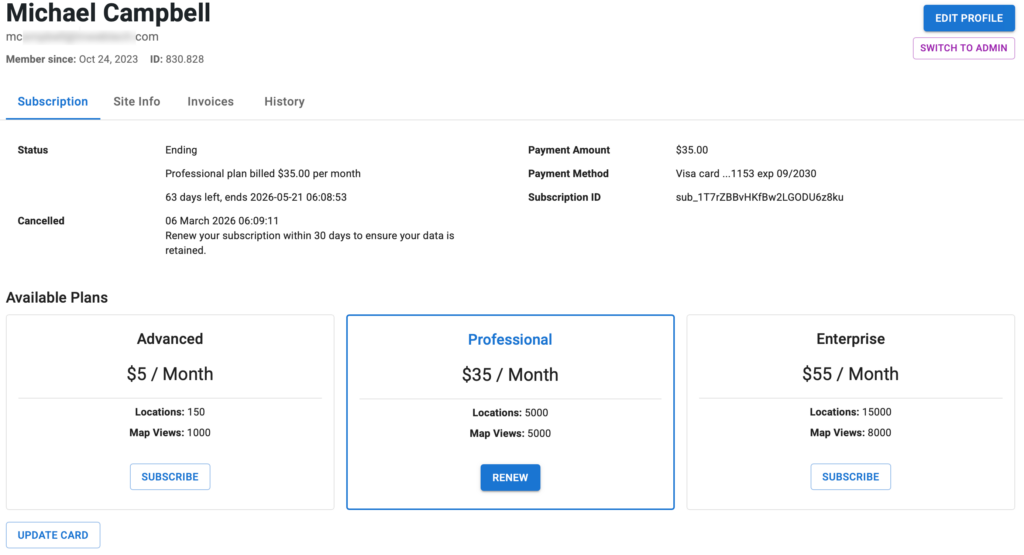View the History tab
1024x555 pixels.
284,102
